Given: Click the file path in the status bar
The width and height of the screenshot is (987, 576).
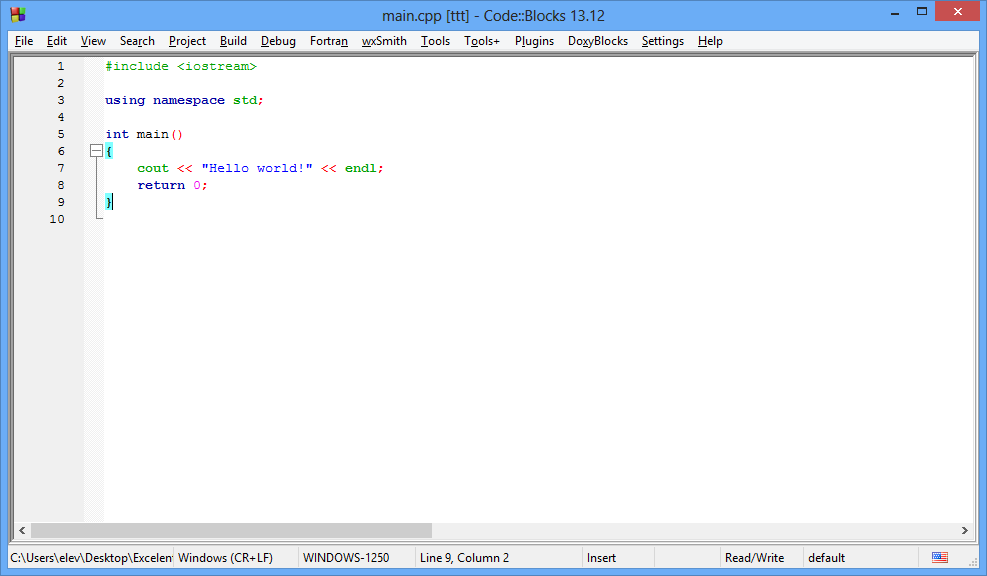Looking at the screenshot, I should point(91,558).
